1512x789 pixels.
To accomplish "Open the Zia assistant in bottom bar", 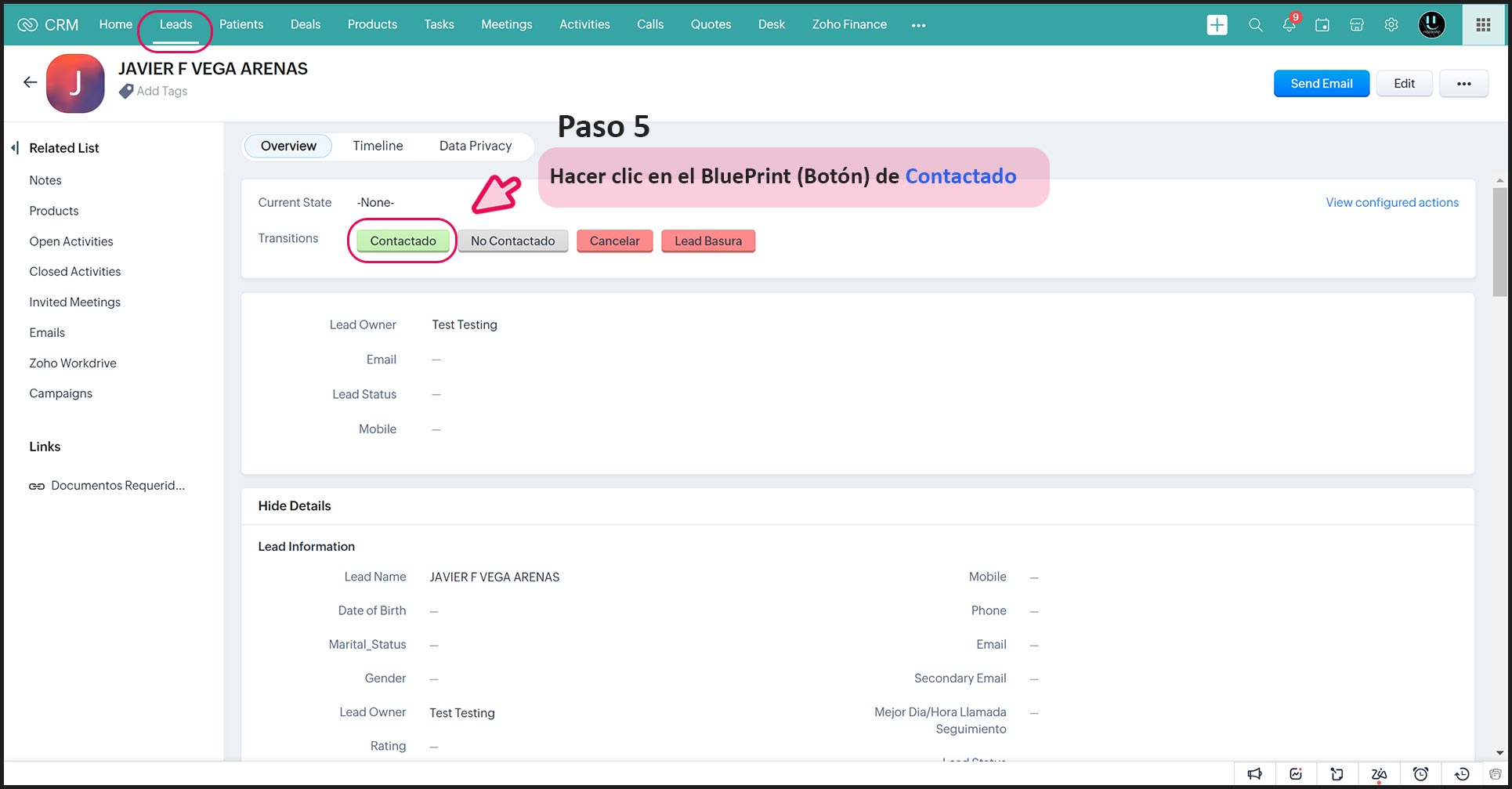I will pos(1379,774).
